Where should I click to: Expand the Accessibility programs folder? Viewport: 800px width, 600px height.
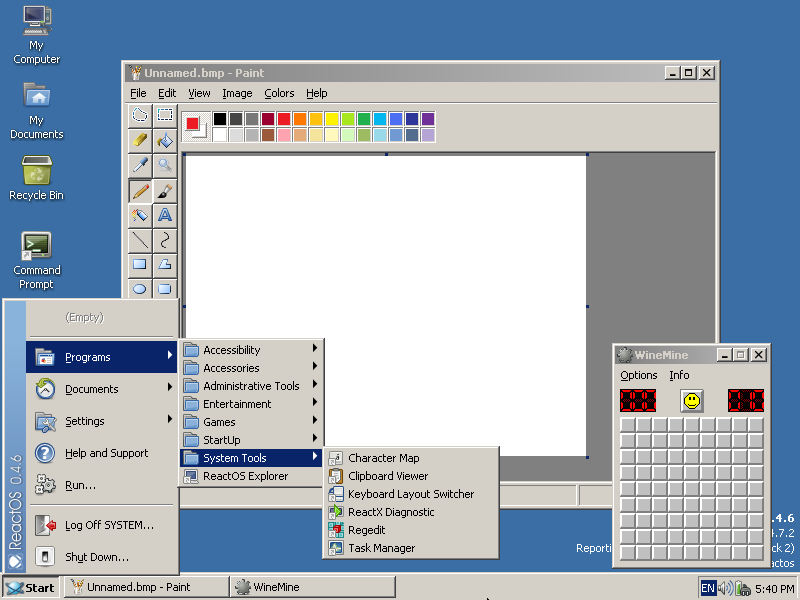coord(252,349)
